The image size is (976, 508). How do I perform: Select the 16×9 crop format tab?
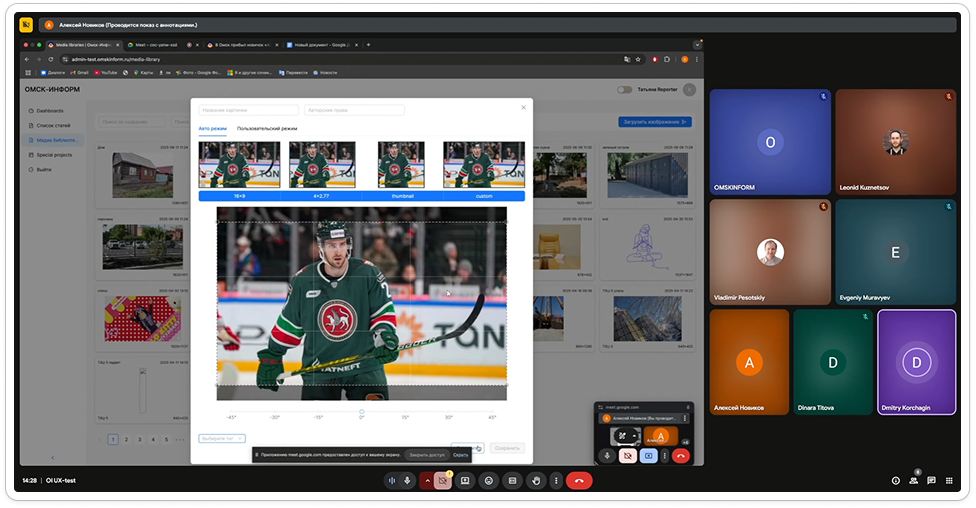(x=239, y=197)
